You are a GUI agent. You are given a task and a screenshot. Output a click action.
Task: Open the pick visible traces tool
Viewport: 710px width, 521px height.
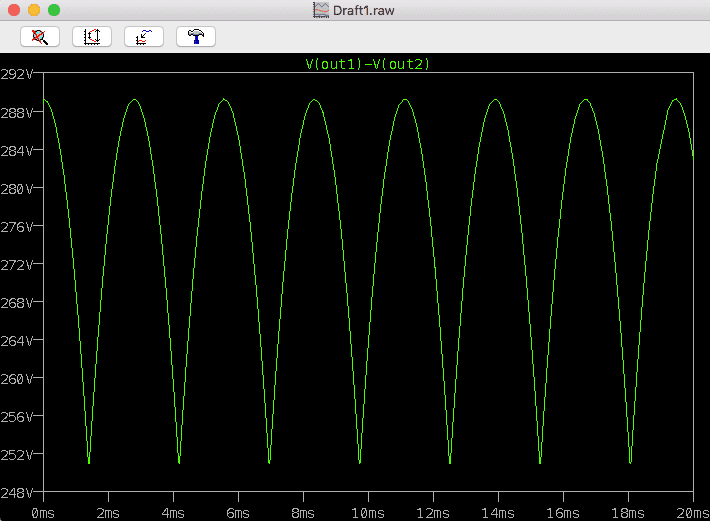click(144, 36)
